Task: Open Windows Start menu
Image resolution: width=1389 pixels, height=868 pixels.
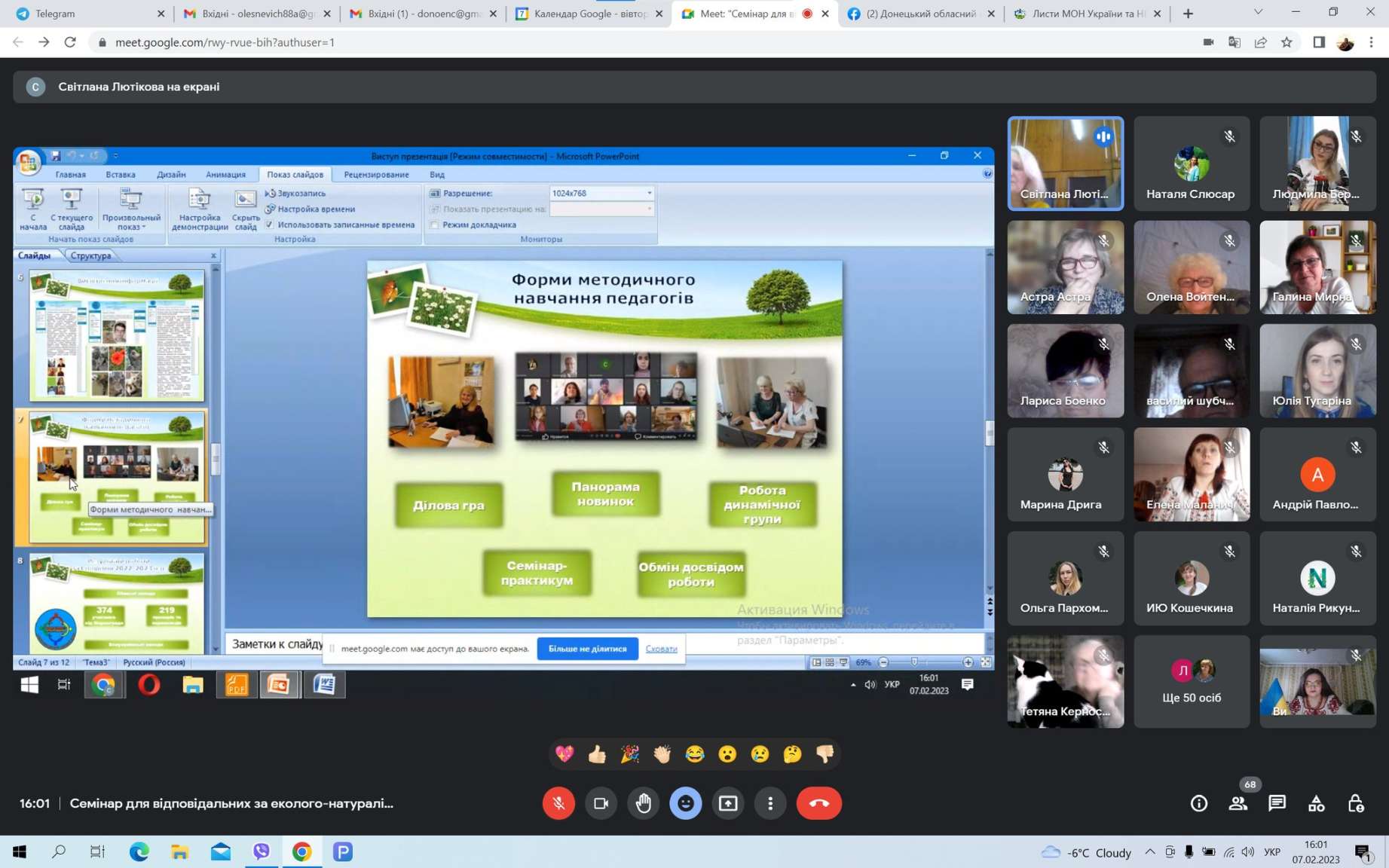Action: click(x=20, y=851)
